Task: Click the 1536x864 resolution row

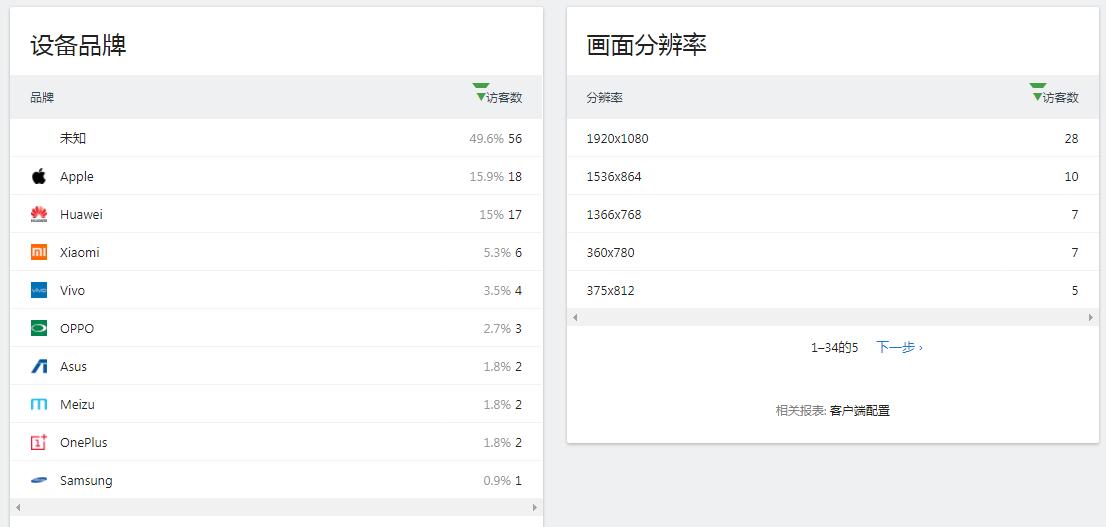Action: click(832, 176)
